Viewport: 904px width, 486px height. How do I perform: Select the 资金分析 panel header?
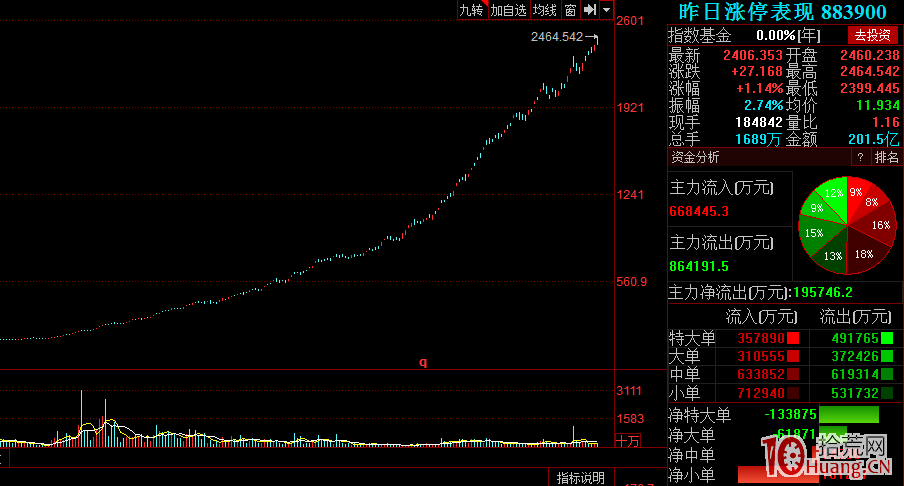pyautogui.click(x=695, y=157)
